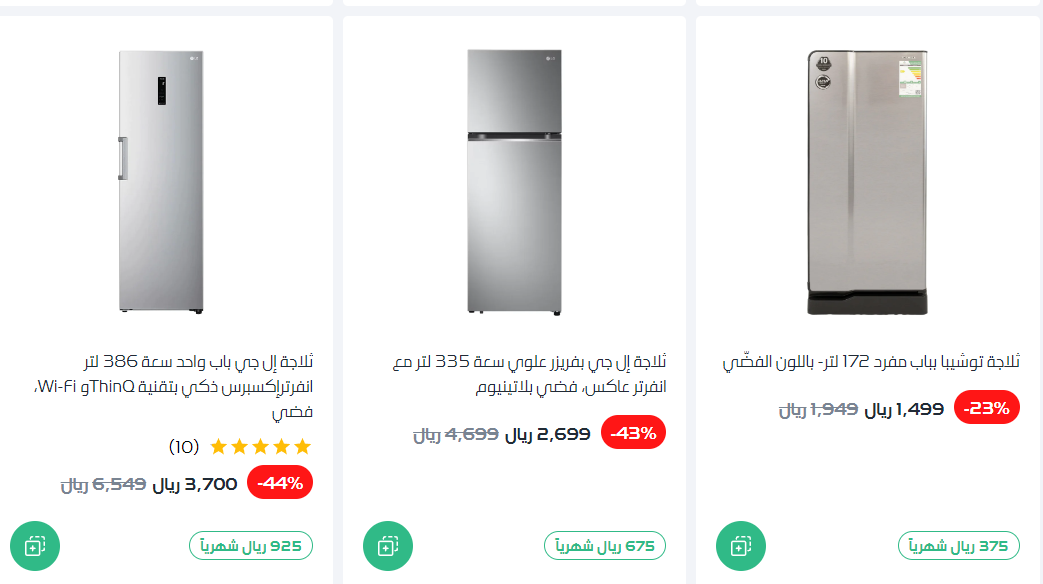Open LG 335 liter top-freezer title link
Viewport: 1043px width, 584px height.
coord(529,373)
